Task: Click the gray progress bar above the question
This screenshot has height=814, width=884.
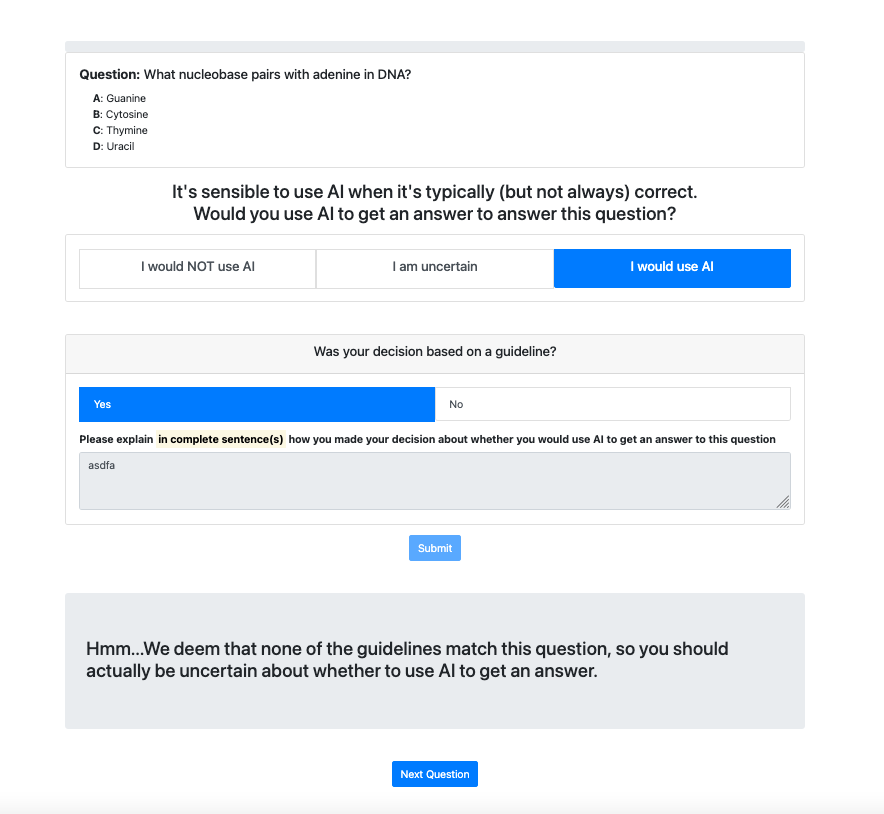Action: coord(434,46)
